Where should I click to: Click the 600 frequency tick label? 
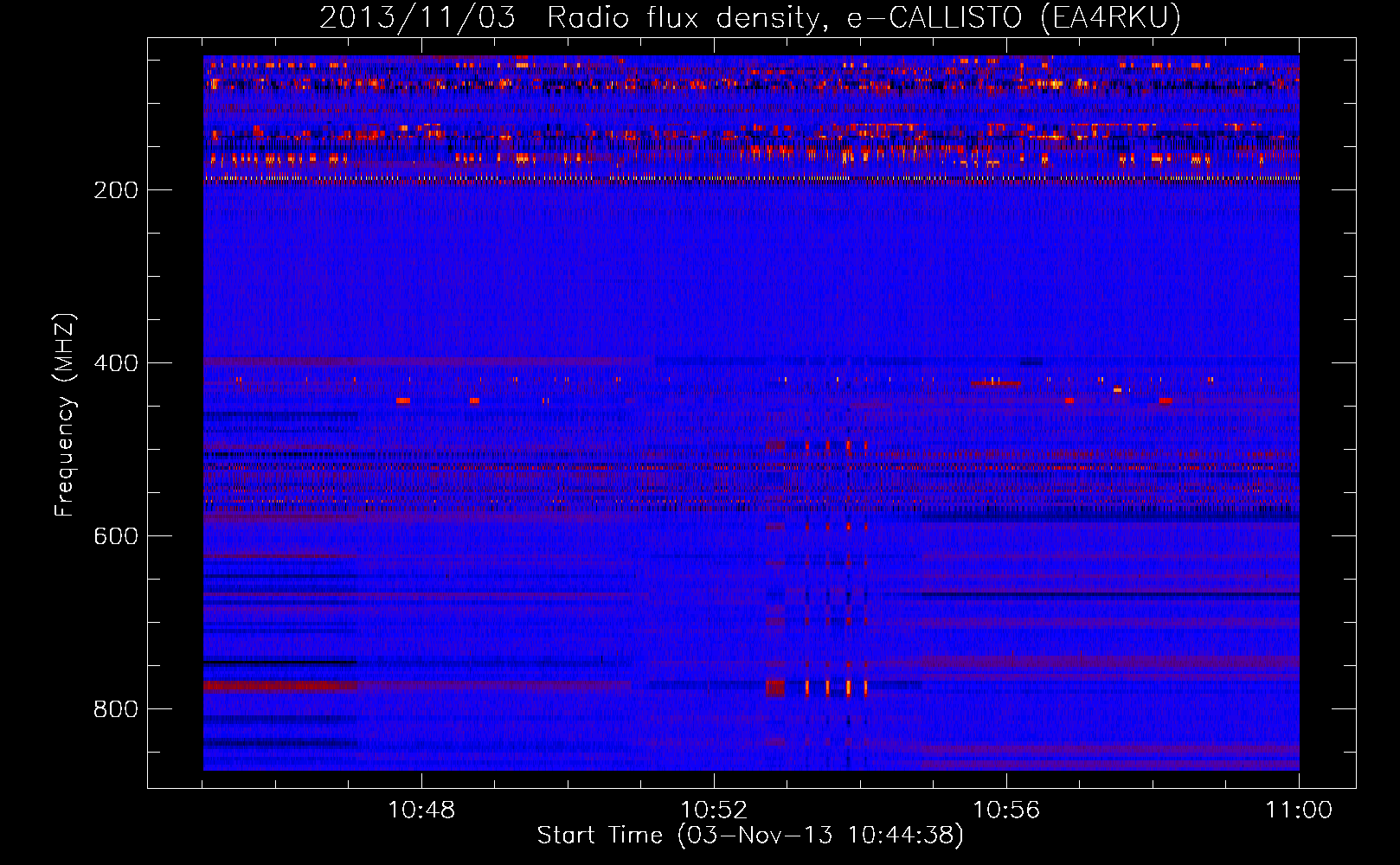pyautogui.click(x=116, y=536)
